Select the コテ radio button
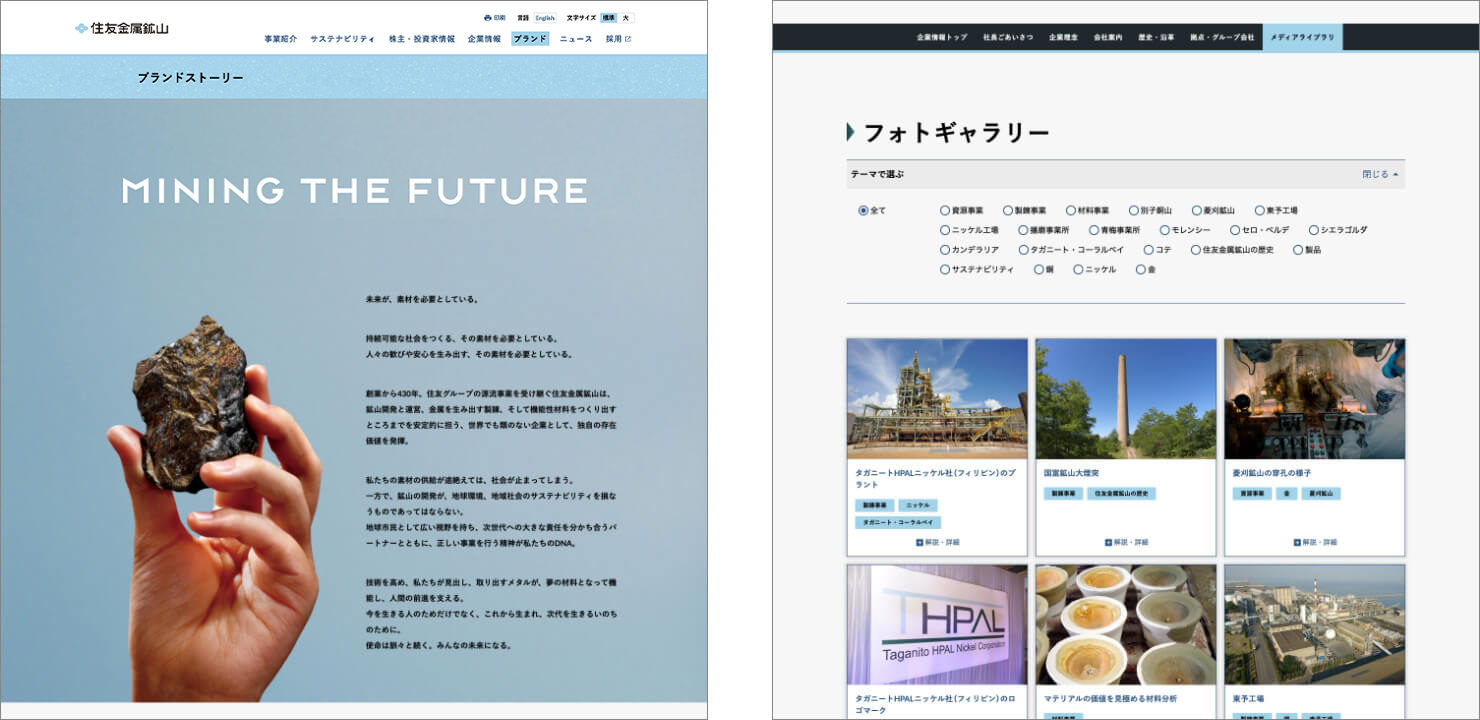 point(1148,250)
